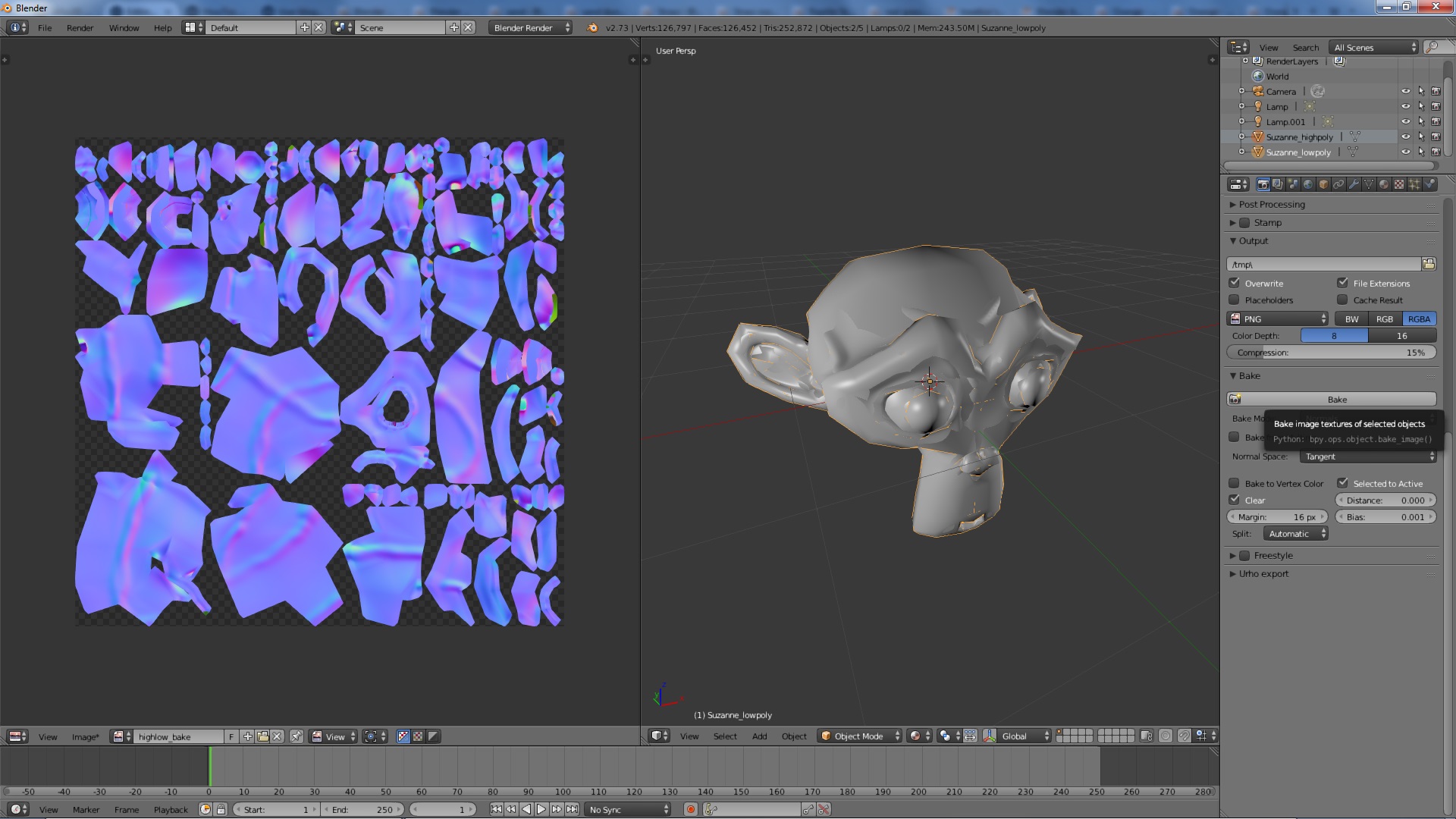The width and height of the screenshot is (1456, 819).
Task: Open the Help menu
Action: pyautogui.click(x=162, y=28)
